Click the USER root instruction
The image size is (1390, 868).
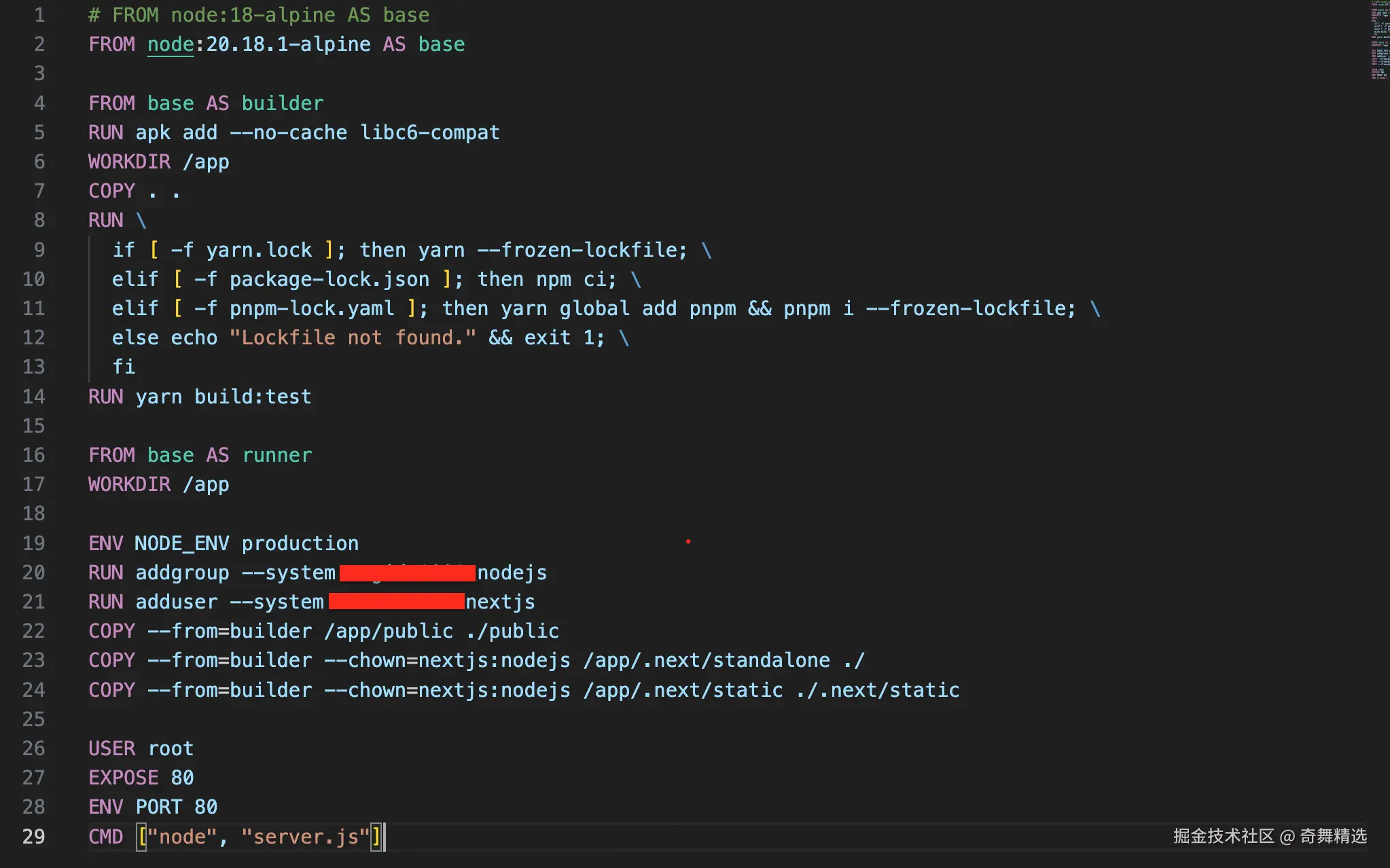point(141,748)
